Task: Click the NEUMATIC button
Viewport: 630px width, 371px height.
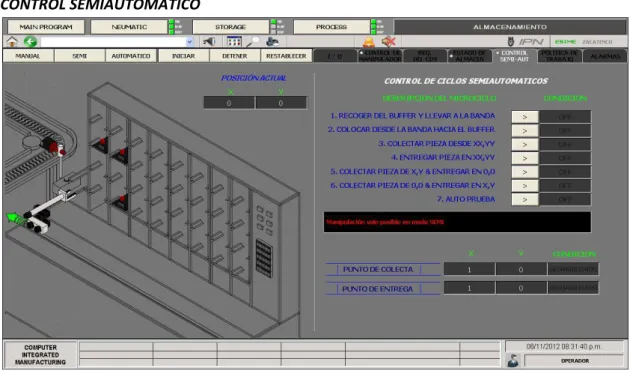Action: click(129, 27)
